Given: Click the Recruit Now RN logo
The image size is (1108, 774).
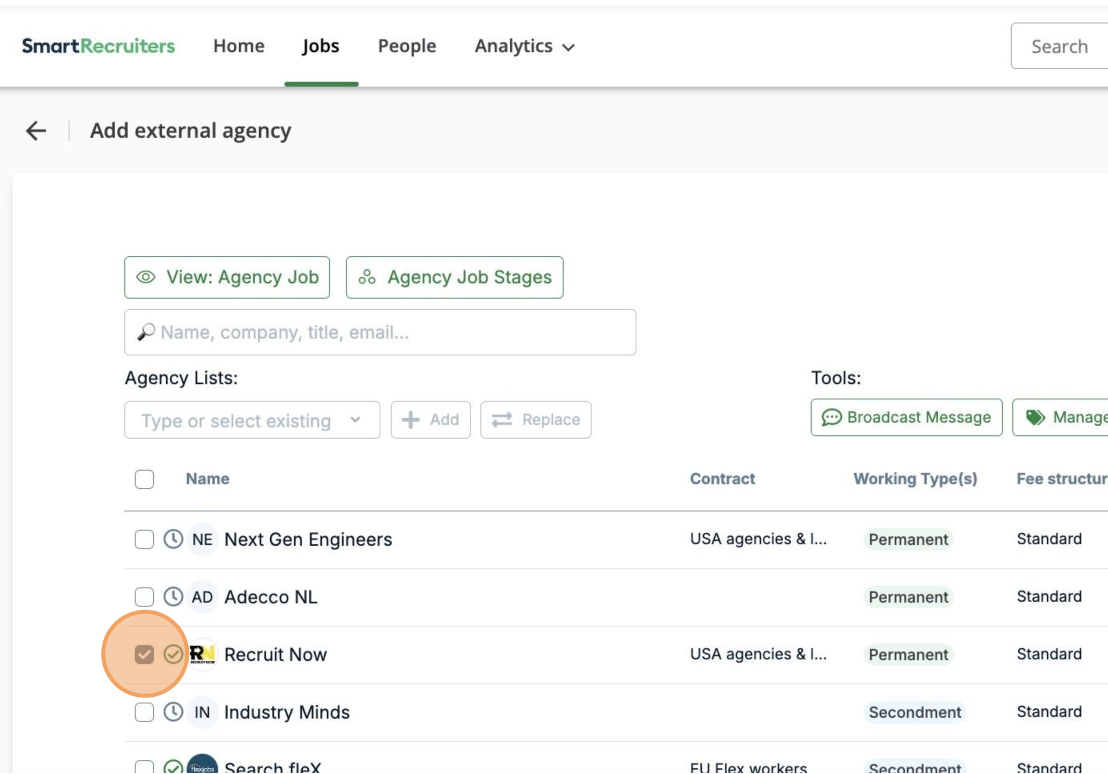Looking at the screenshot, I should coord(202,655).
